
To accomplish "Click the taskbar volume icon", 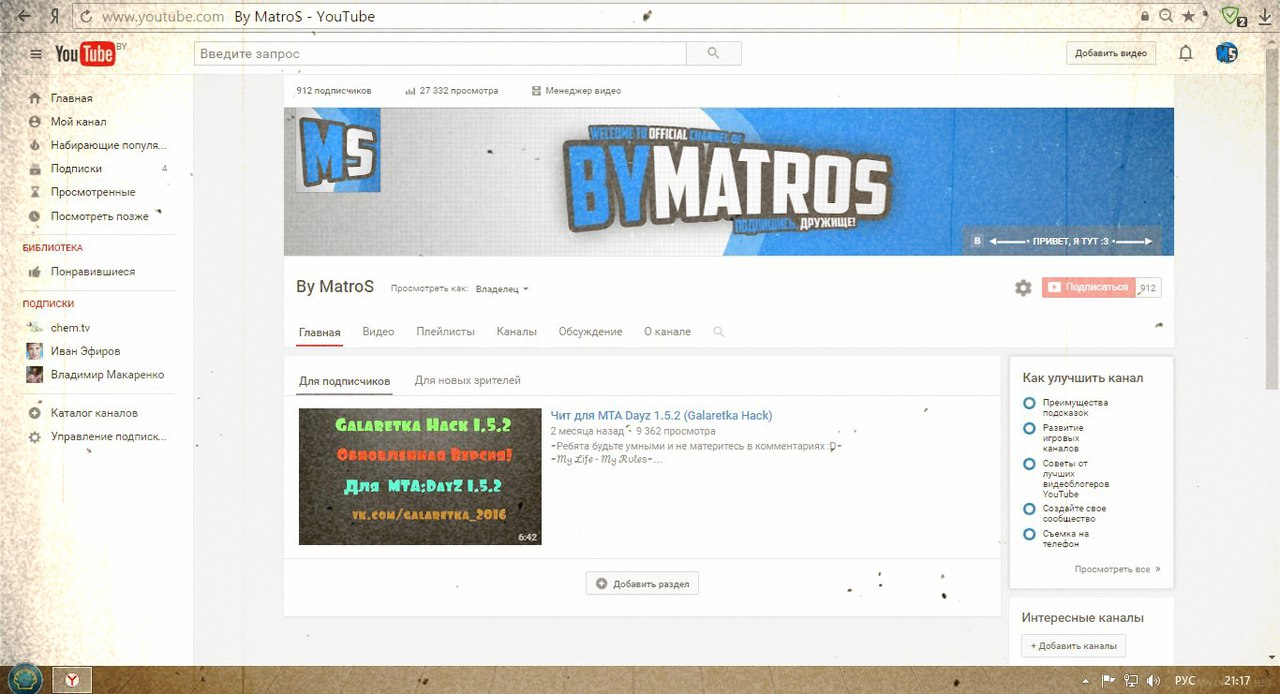I will coord(1152,681).
